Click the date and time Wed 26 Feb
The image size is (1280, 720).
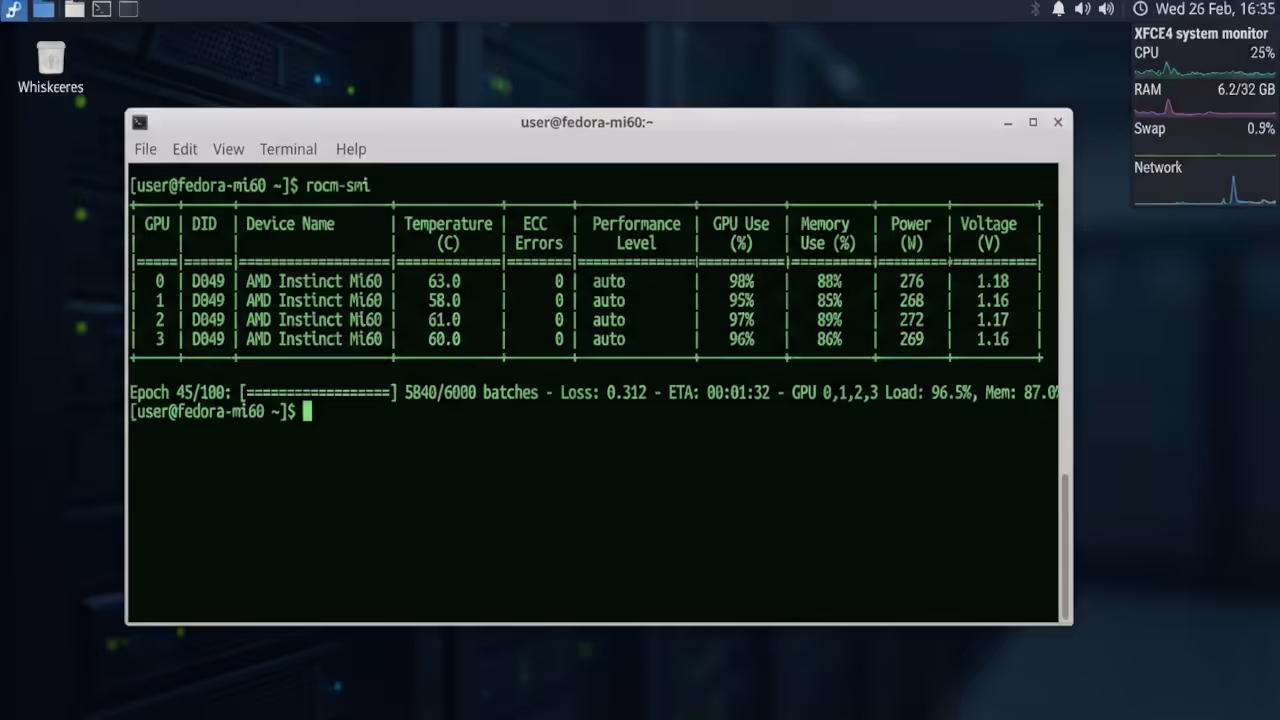(1215, 9)
